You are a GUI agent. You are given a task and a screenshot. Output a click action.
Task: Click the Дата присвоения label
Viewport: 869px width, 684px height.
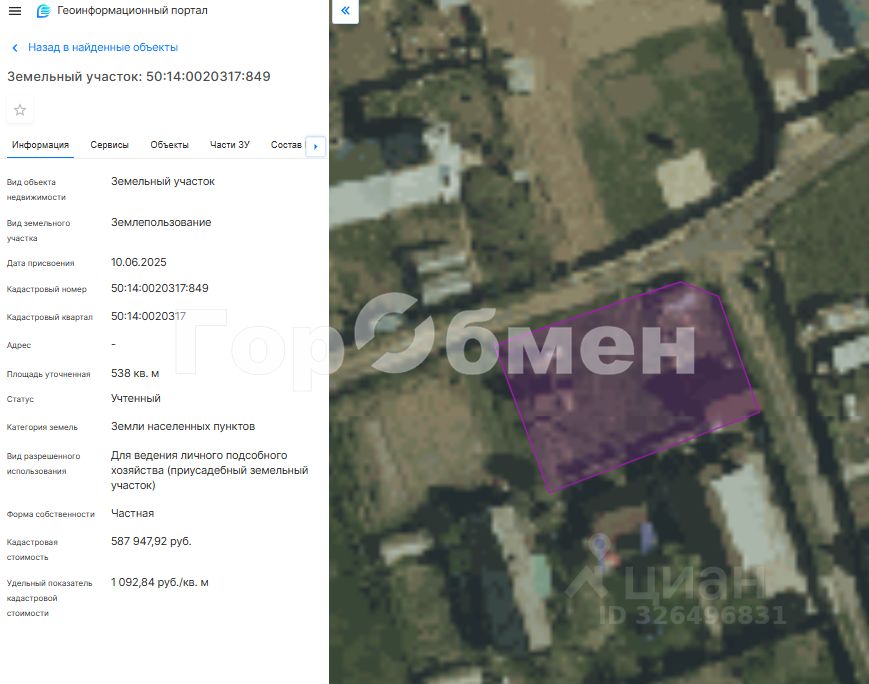click(40, 263)
